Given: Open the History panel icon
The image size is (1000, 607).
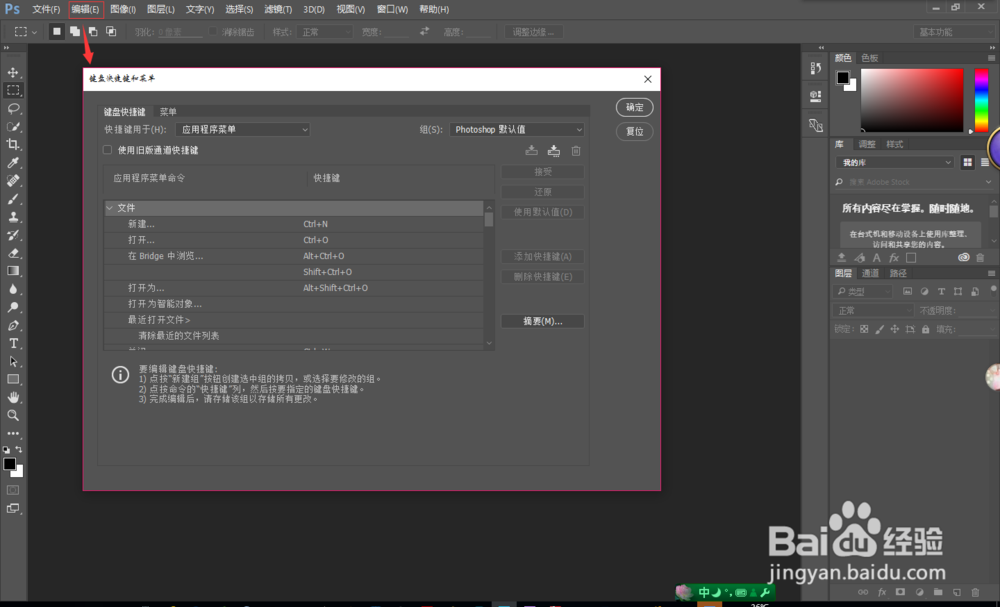Looking at the screenshot, I should (x=816, y=68).
